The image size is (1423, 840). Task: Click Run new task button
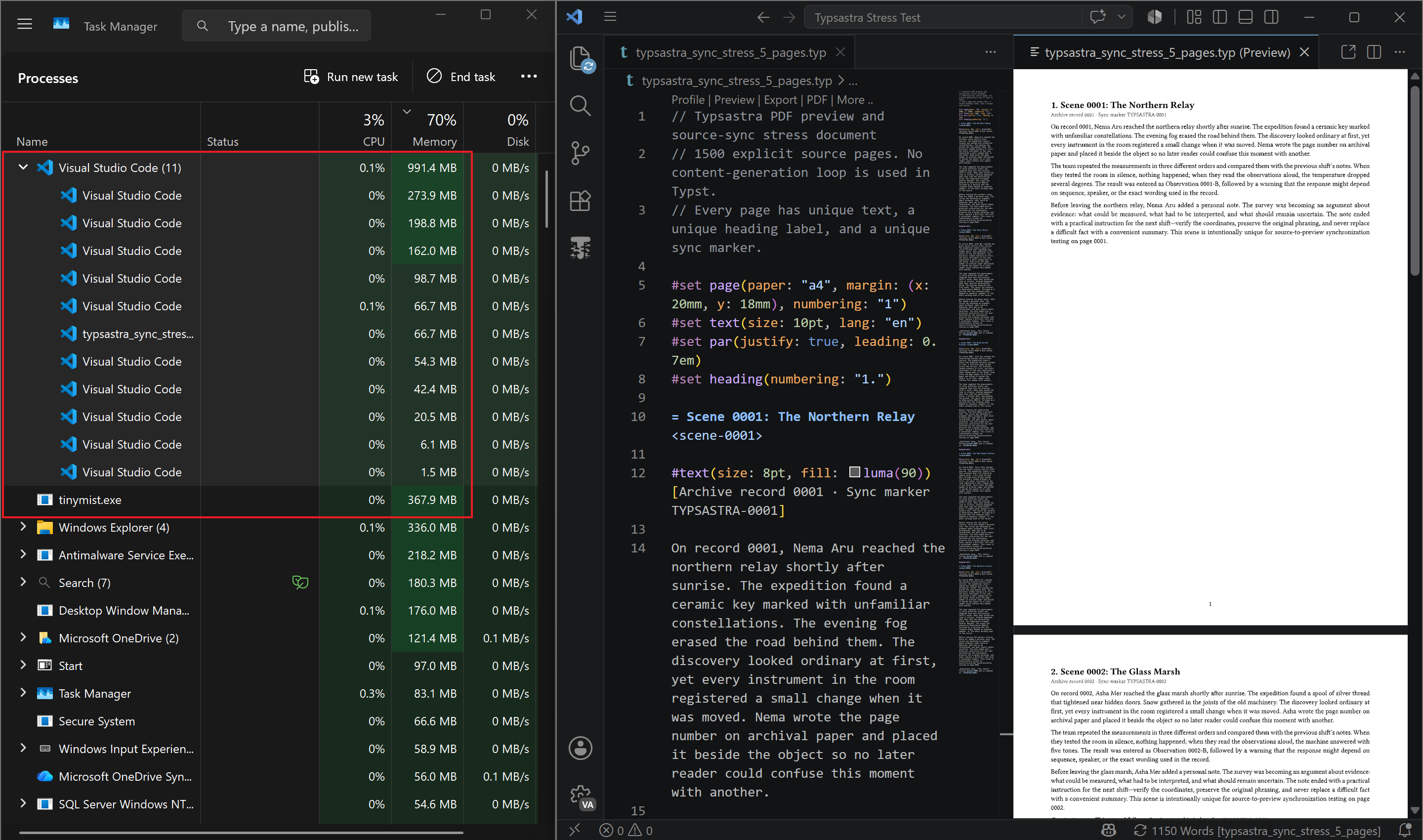tap(351, 77)
